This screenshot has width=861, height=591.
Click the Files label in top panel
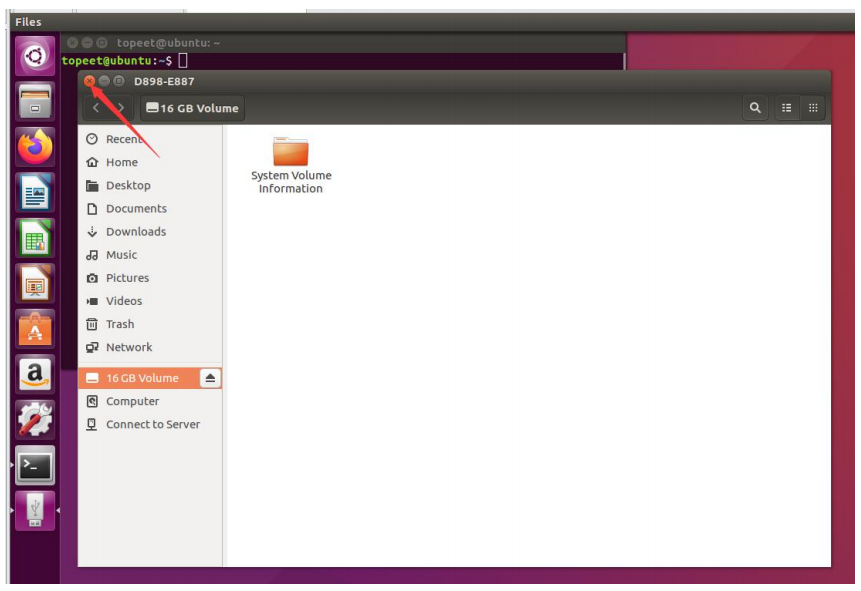[x=28, y=22]
